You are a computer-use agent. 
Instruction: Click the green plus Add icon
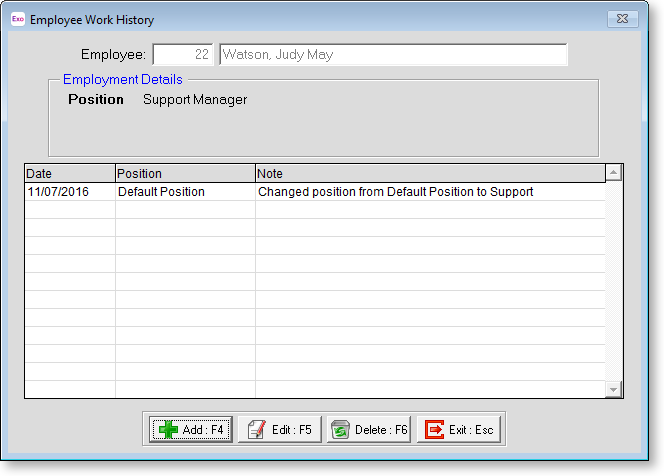[x=167, y=430]
